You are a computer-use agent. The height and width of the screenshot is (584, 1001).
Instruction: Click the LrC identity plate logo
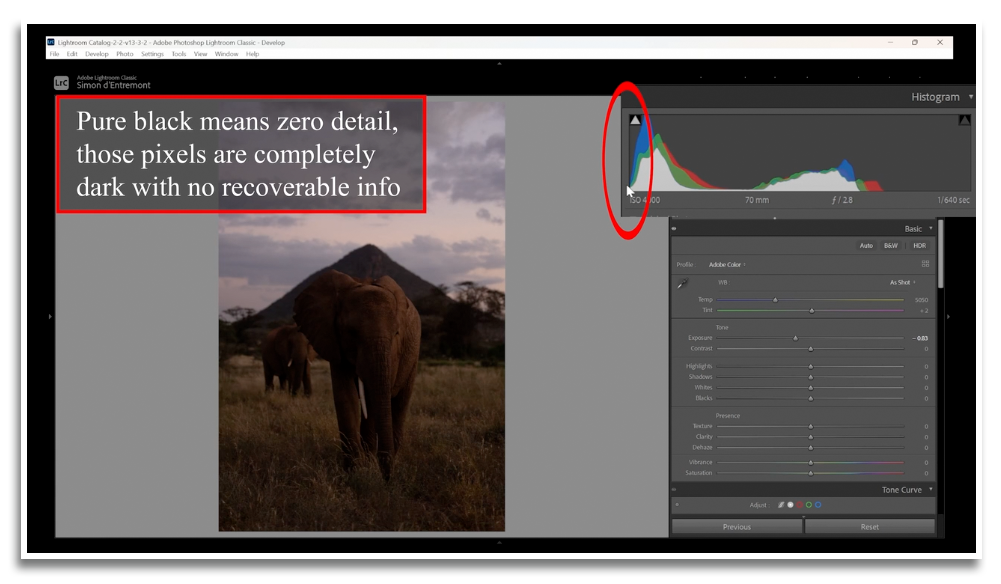coord(61,82)
